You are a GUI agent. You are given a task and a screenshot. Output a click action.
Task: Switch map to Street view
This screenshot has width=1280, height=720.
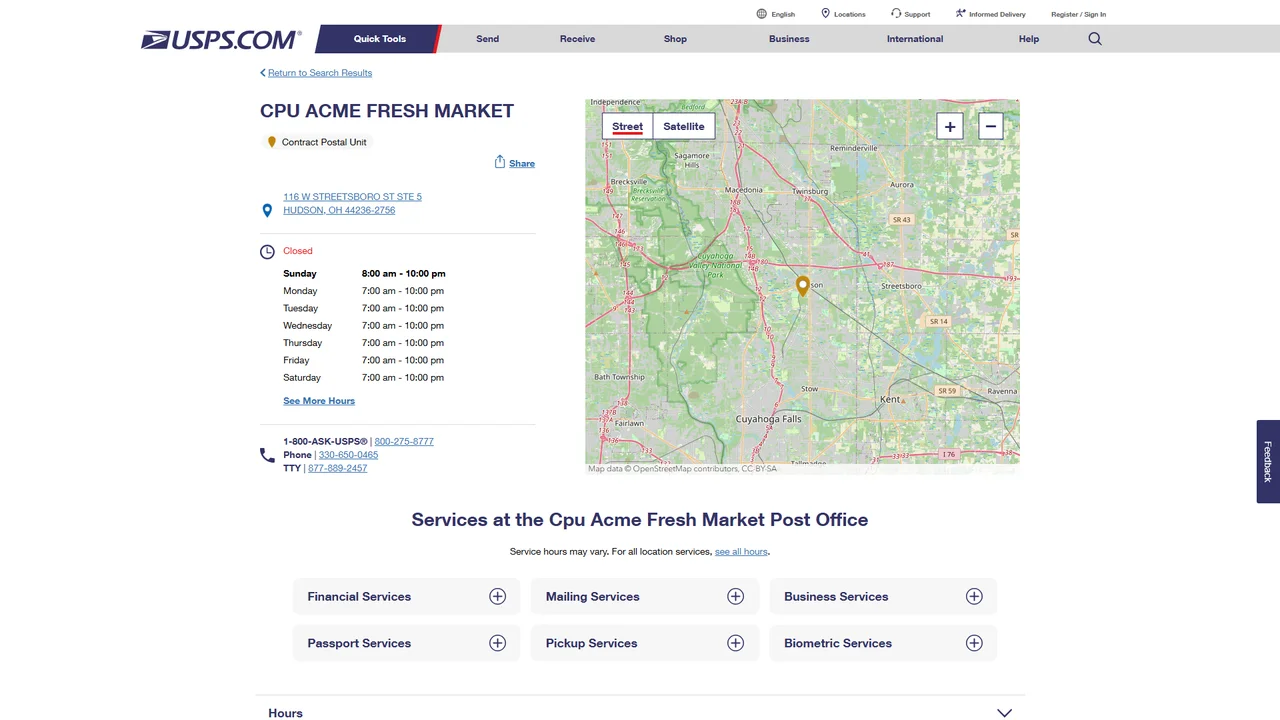[x=627, y=126]
